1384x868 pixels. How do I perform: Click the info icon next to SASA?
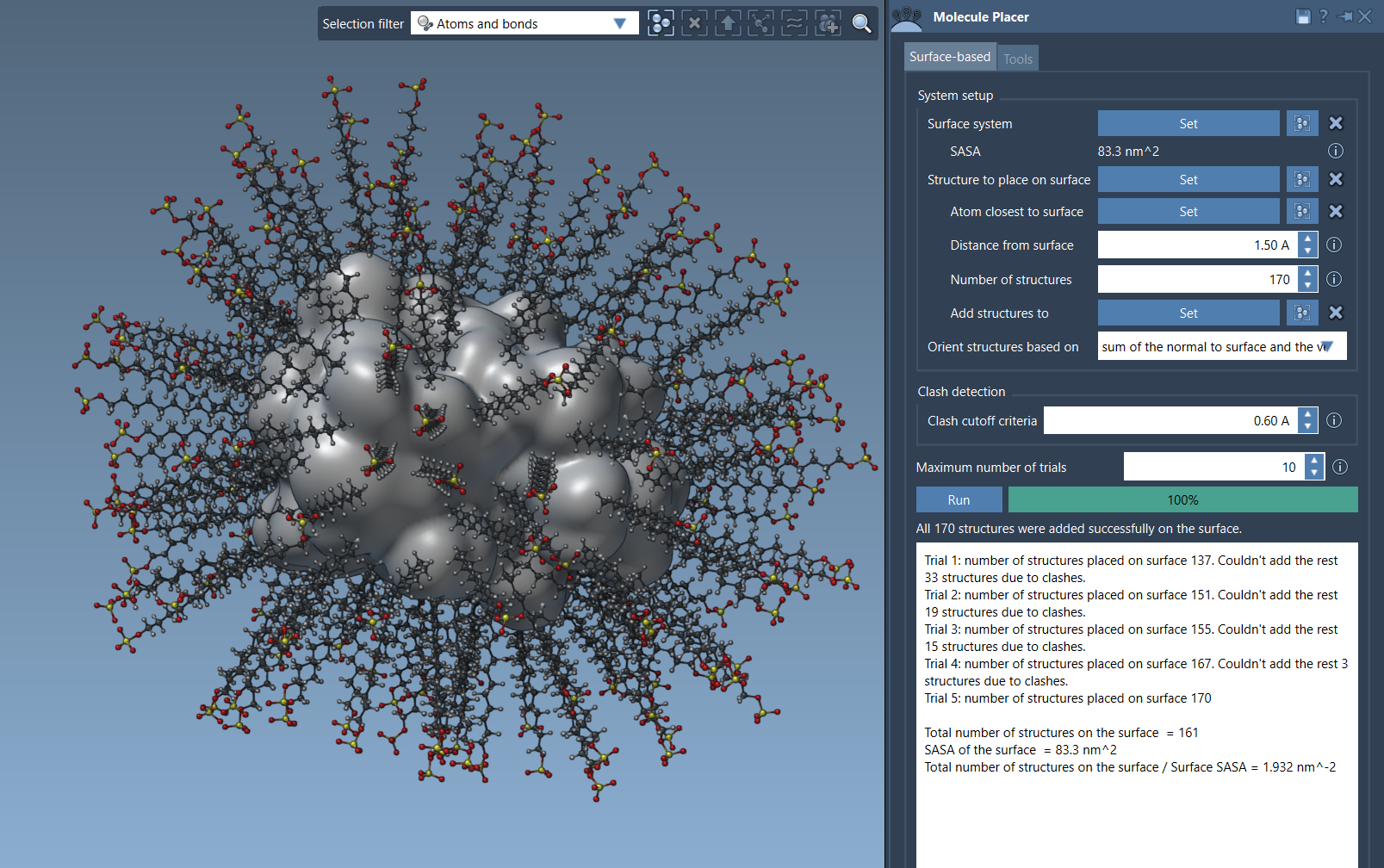pyautogui.click(x=1335, y=151)
